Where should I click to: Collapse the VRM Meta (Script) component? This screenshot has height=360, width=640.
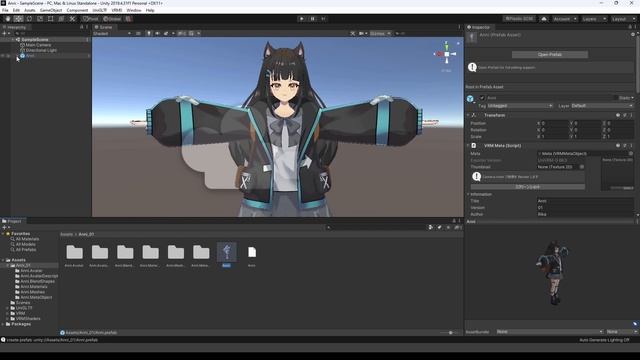tap(468, 145)
